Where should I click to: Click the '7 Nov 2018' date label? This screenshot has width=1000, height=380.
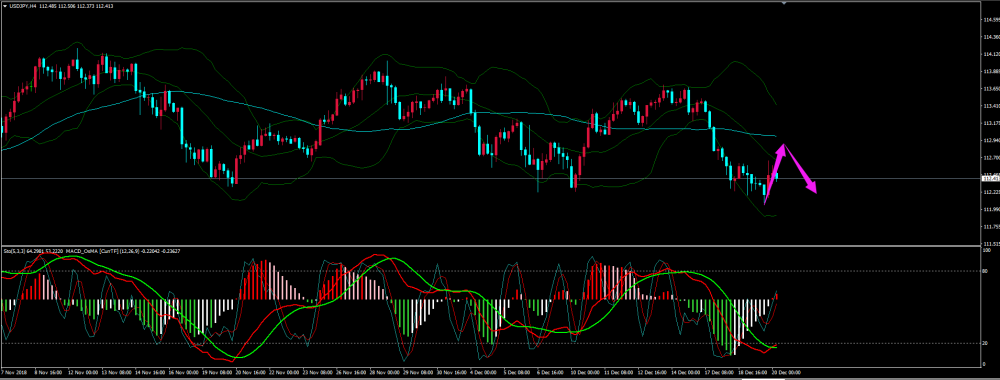pyautogui.click(x=15, y=371)
